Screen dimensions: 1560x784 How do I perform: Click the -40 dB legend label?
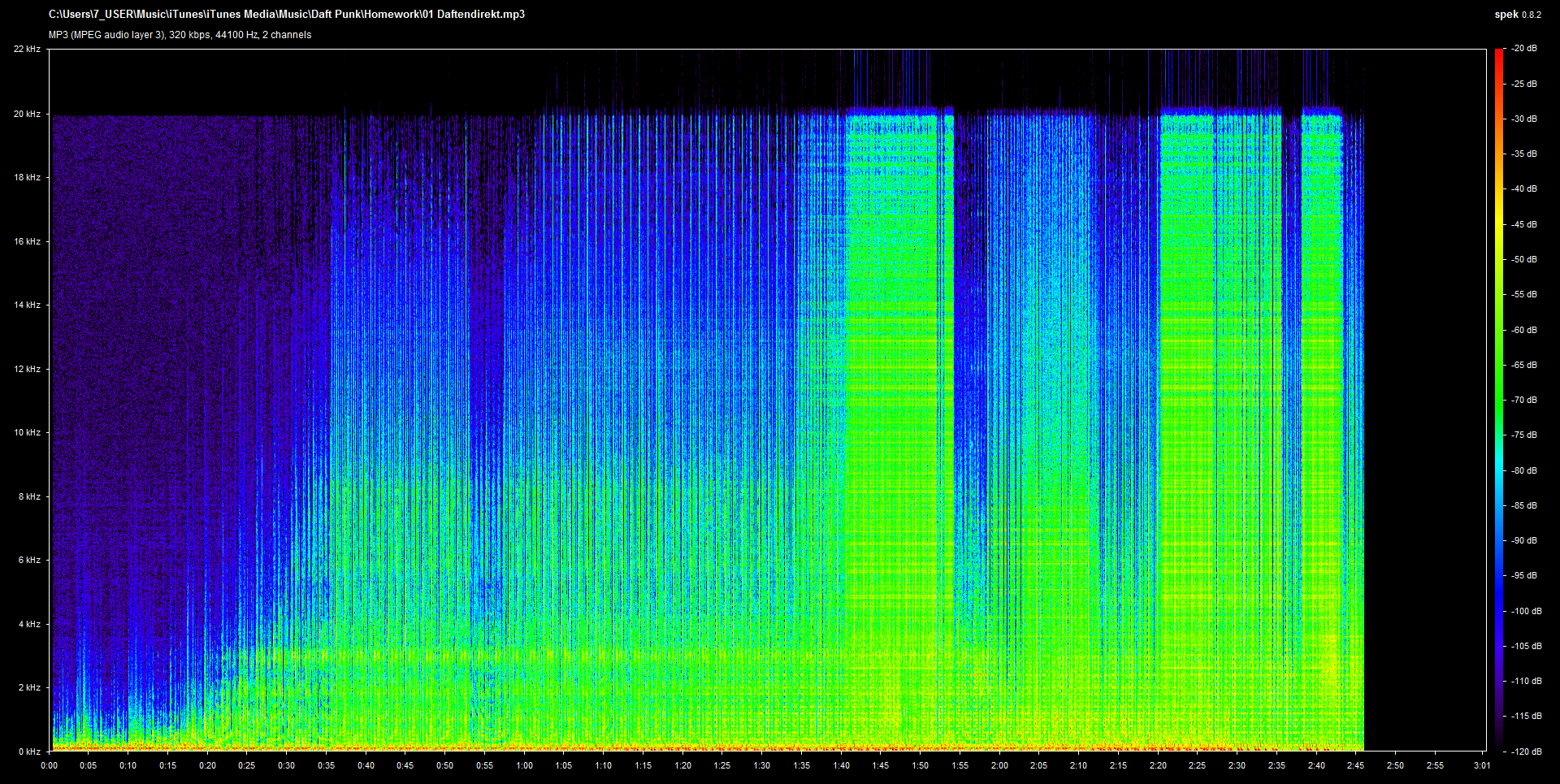(x=1524, y=188)
